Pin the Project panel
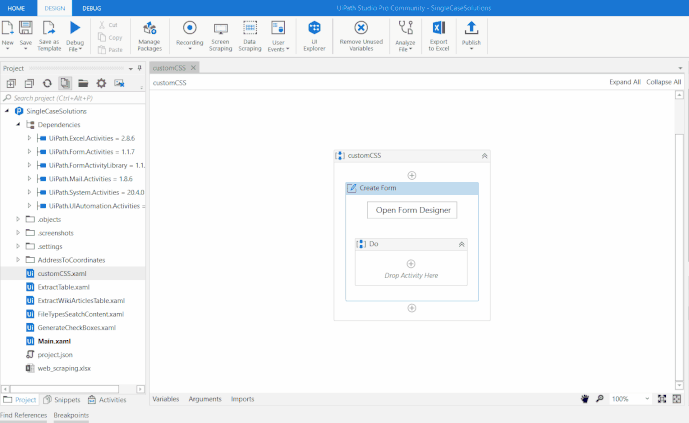 (x=140, y=68)
